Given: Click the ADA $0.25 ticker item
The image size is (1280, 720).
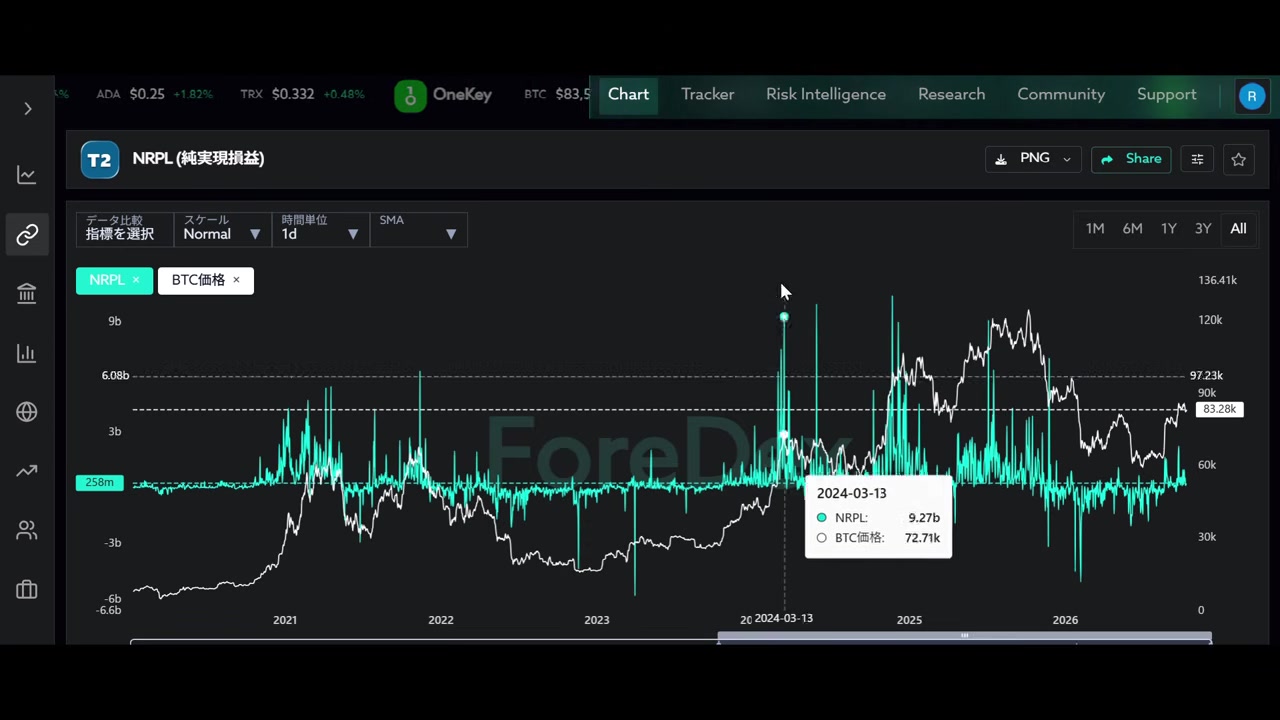Looking at the screenshot, I should click(154, 94).
